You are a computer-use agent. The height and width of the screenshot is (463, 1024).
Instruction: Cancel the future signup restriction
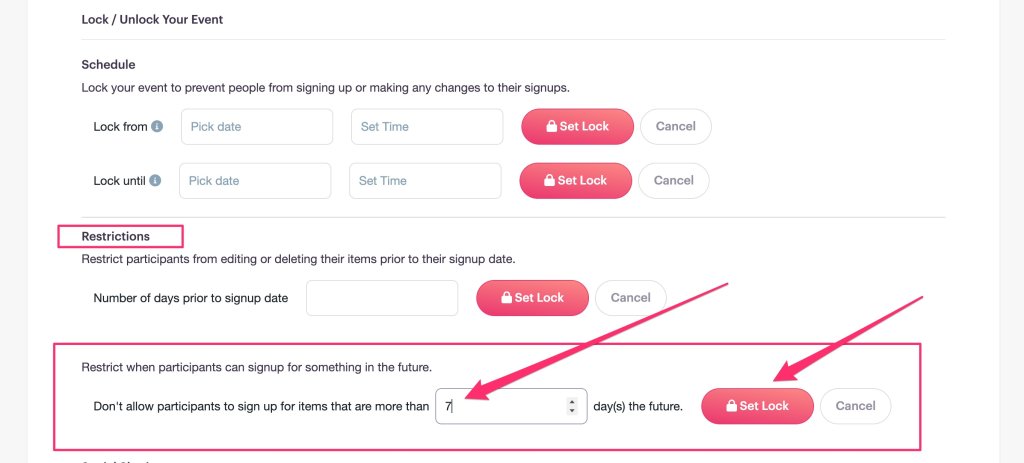(x=855, y=406)
